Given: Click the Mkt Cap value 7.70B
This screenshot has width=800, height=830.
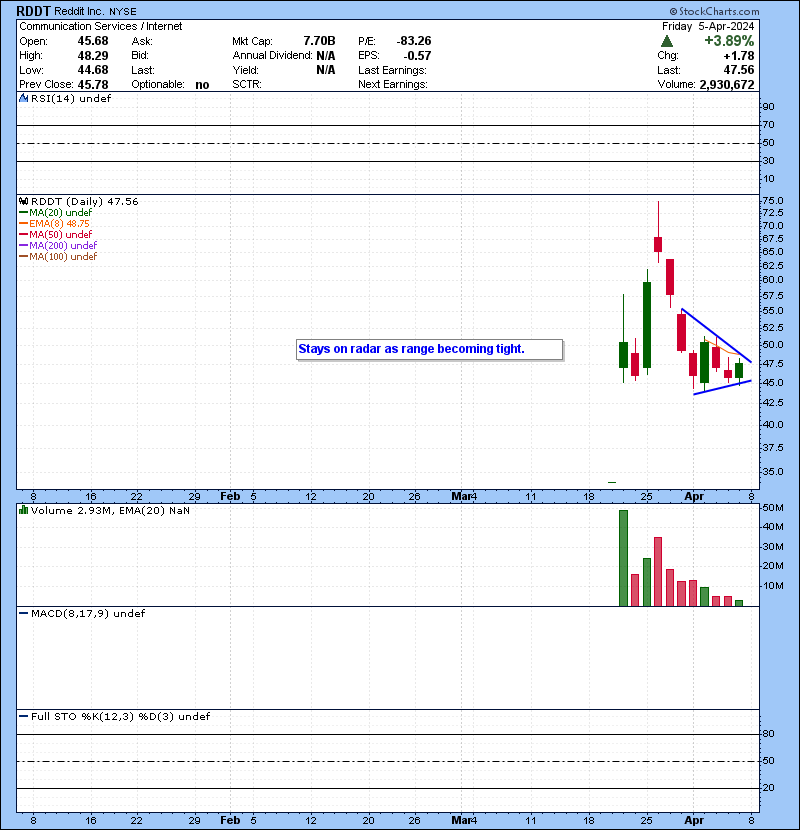Looking at the screenshot, I should coord(319,41).
